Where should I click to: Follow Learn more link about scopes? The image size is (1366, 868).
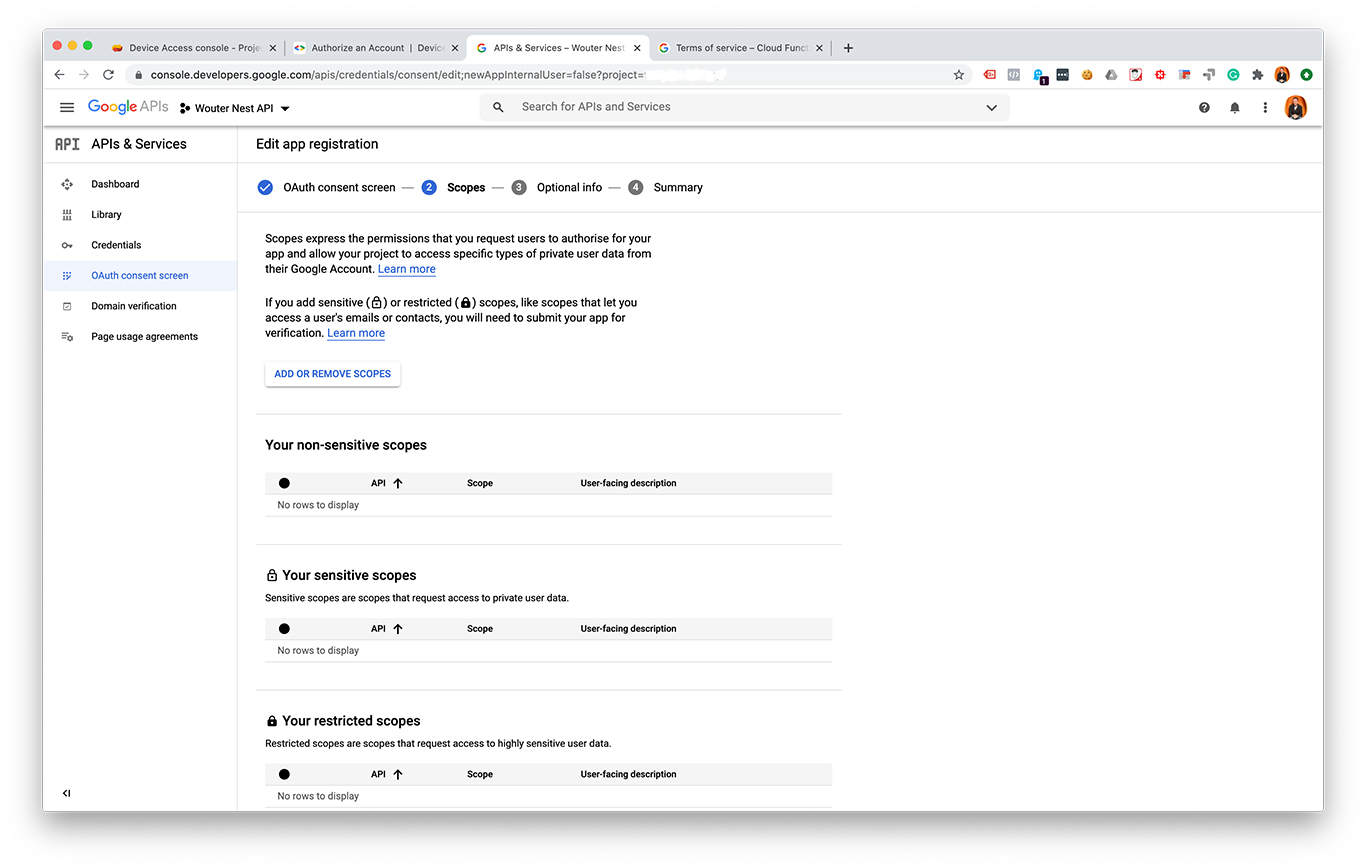407,269
